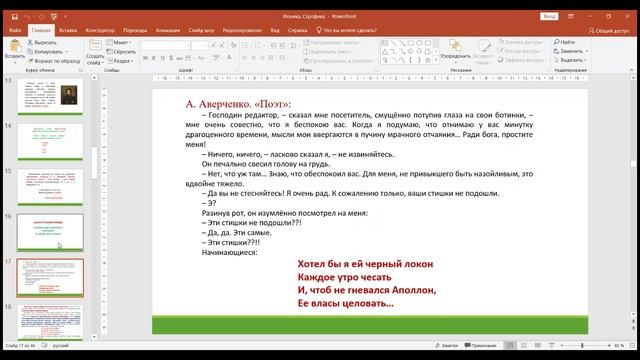640x360 pixels.
Task: Toggle Normal view button in status bar
Action: 510,345
